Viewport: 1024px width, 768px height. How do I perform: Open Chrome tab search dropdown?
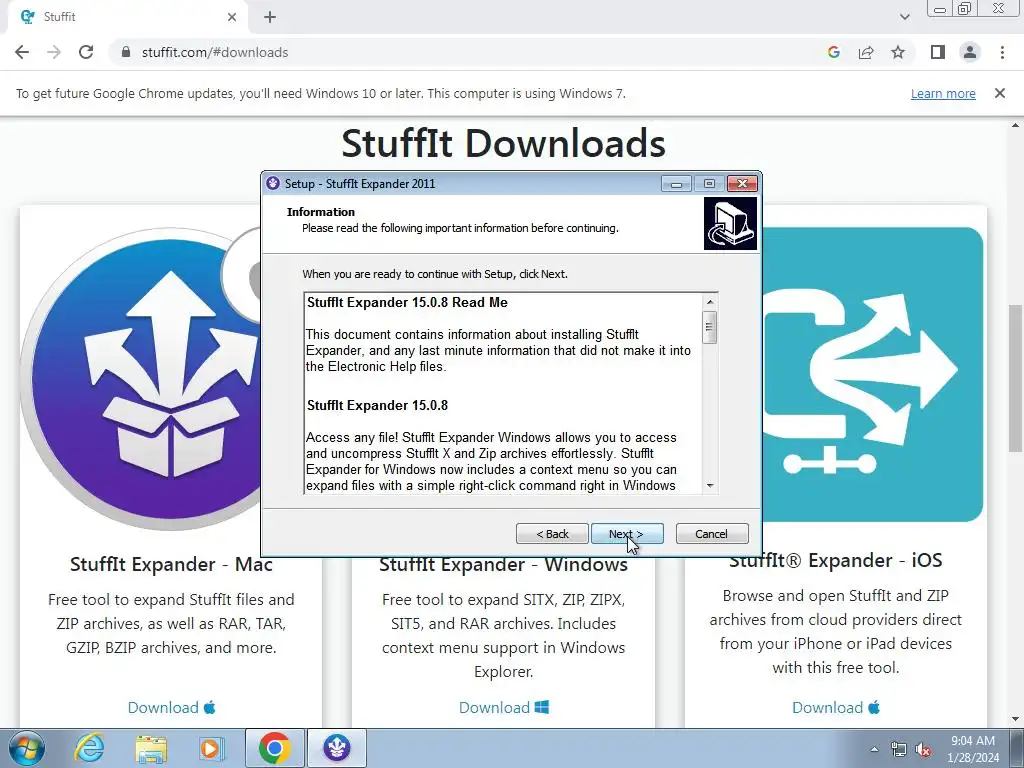coord(904,17)
